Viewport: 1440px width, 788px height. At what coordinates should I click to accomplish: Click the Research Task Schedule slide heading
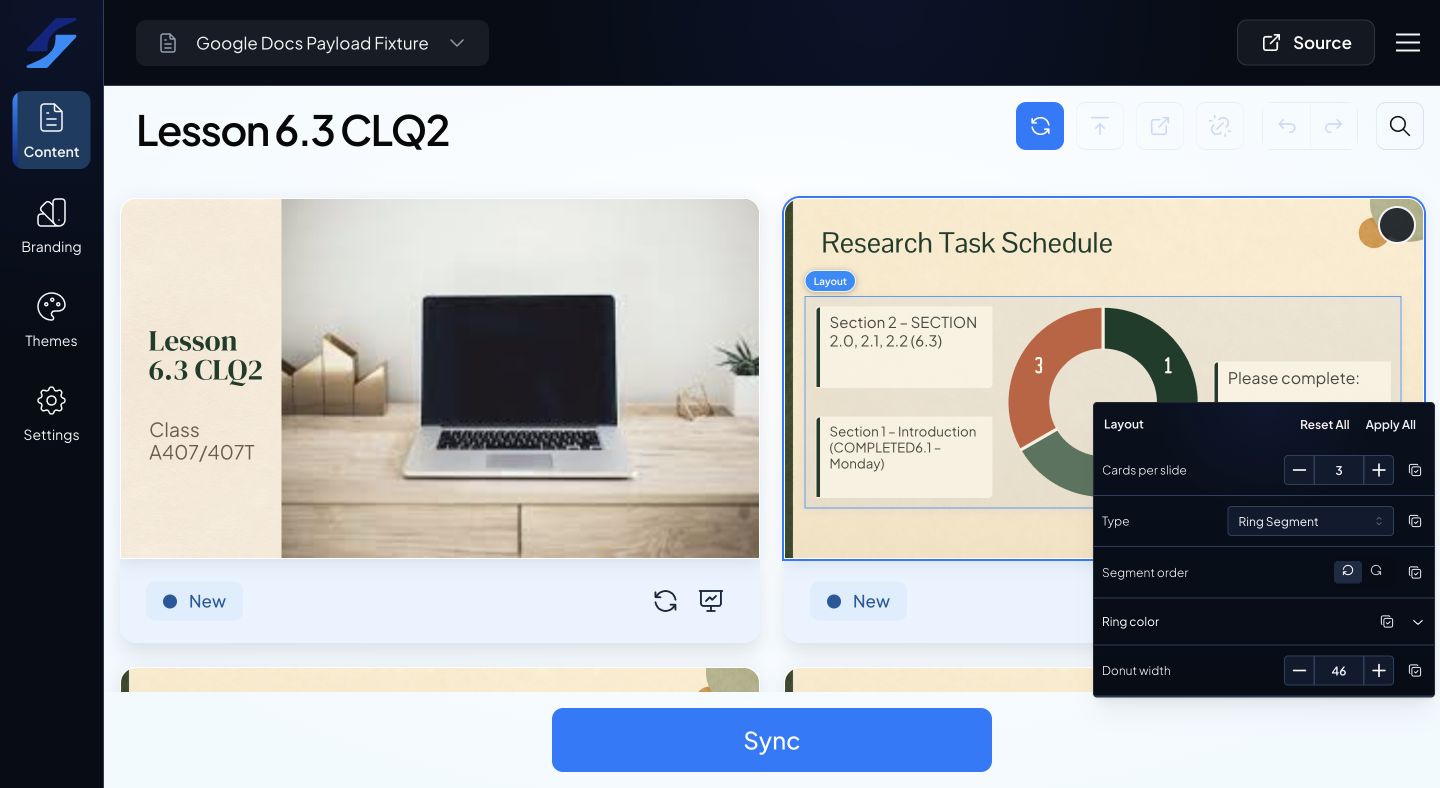coord(967,243)
